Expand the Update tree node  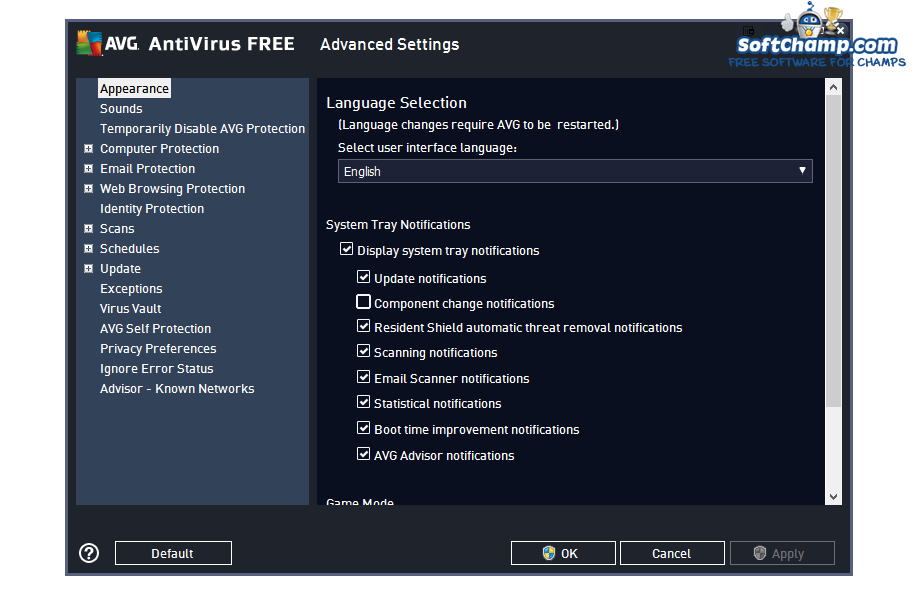pos(89,269)
